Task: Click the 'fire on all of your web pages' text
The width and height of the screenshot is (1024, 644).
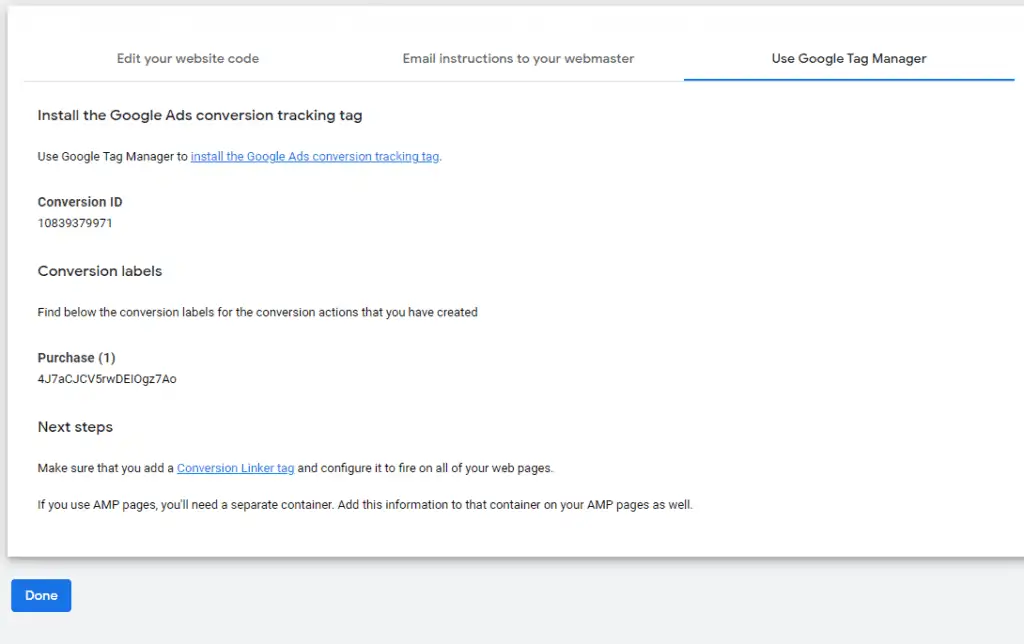Action: point(495,468)
